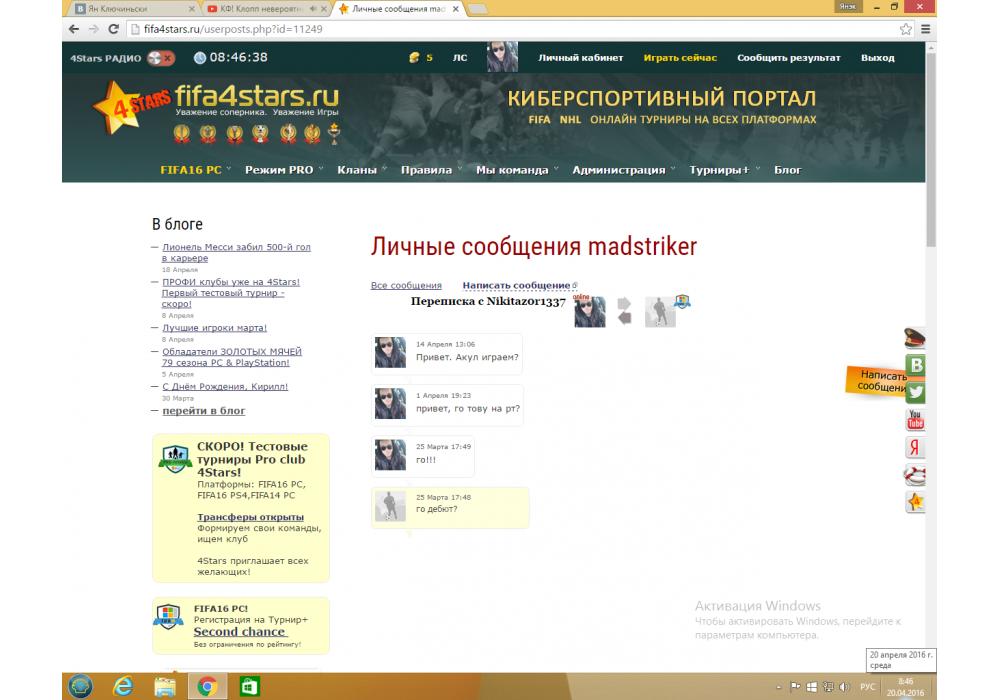Viewport: 1000px width, 700px height.
Task: Click the 'Написать сообщение' link
Action: point(516,286)
